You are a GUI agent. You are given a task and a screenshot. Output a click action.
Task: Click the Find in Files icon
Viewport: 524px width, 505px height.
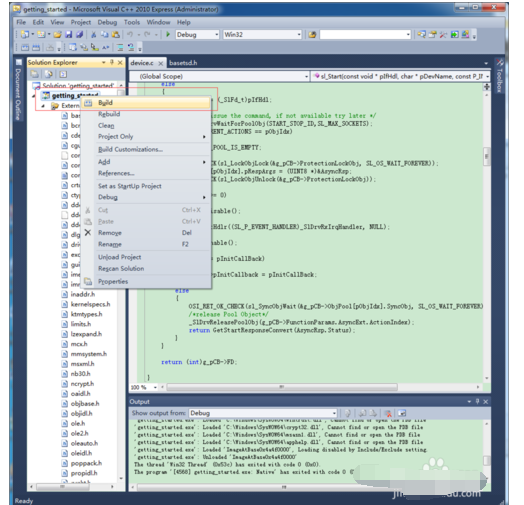click(x=312, y=34)
